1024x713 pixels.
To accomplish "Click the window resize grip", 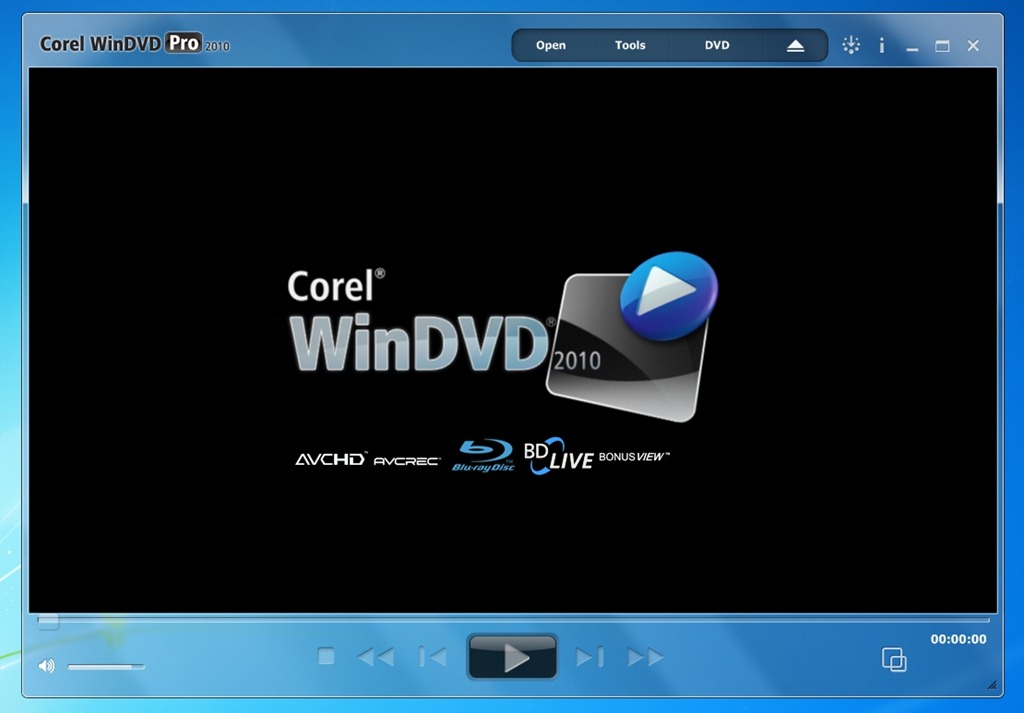I will pyautogui.click(x=992, y=684).
